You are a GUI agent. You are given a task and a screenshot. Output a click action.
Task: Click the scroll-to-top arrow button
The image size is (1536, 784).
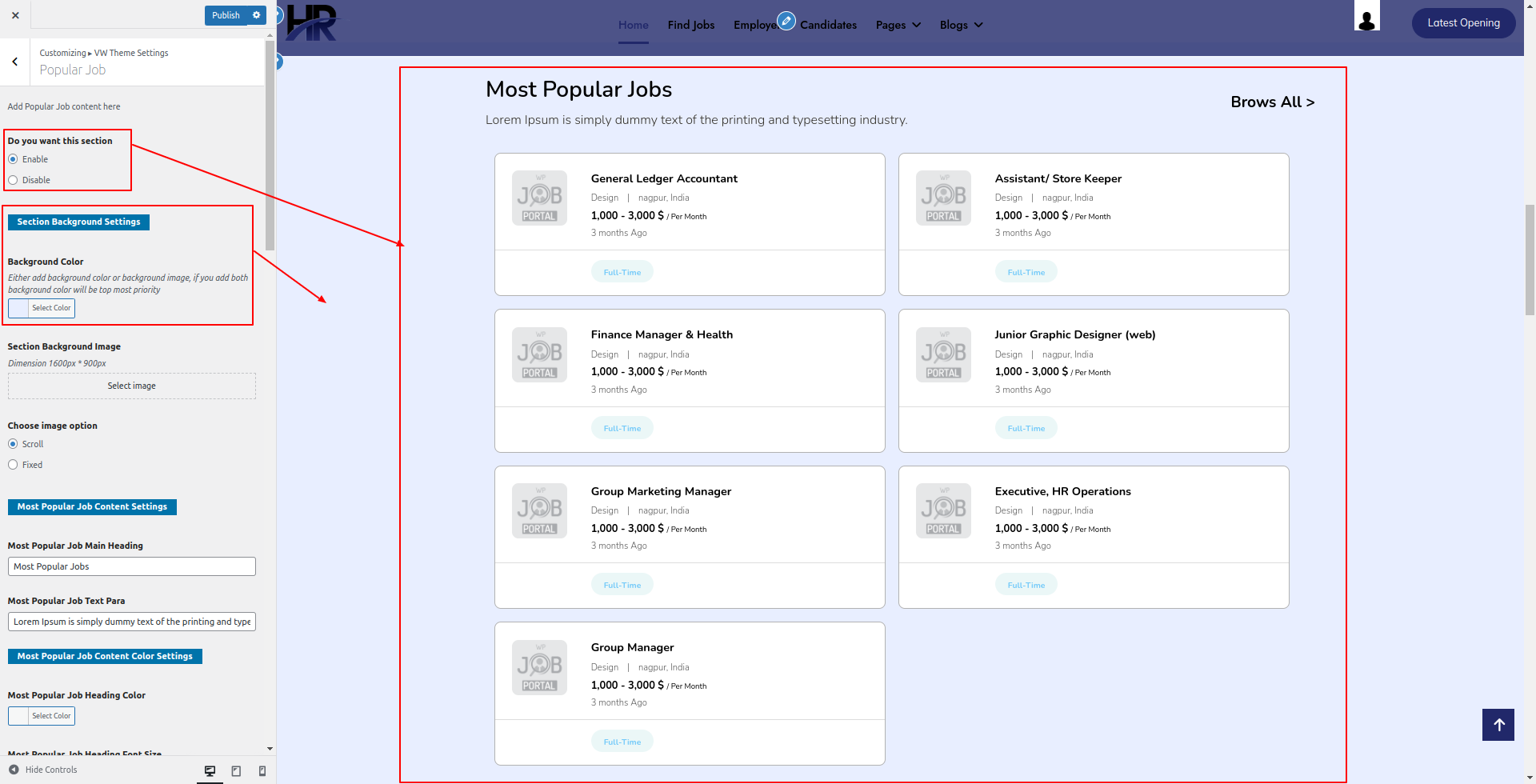(1498, 725)
